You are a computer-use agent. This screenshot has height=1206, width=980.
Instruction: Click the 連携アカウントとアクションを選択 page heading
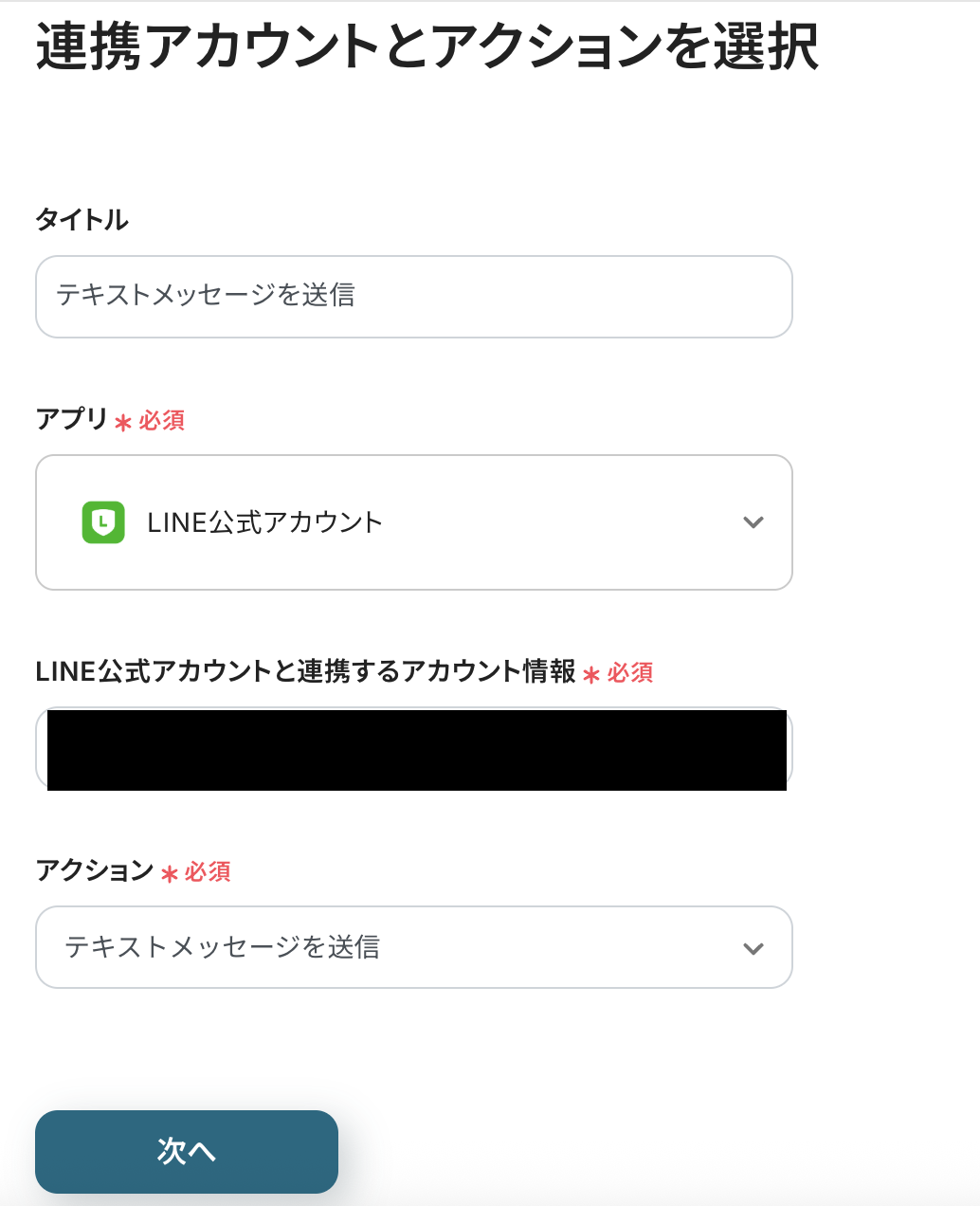coord(426,47)
